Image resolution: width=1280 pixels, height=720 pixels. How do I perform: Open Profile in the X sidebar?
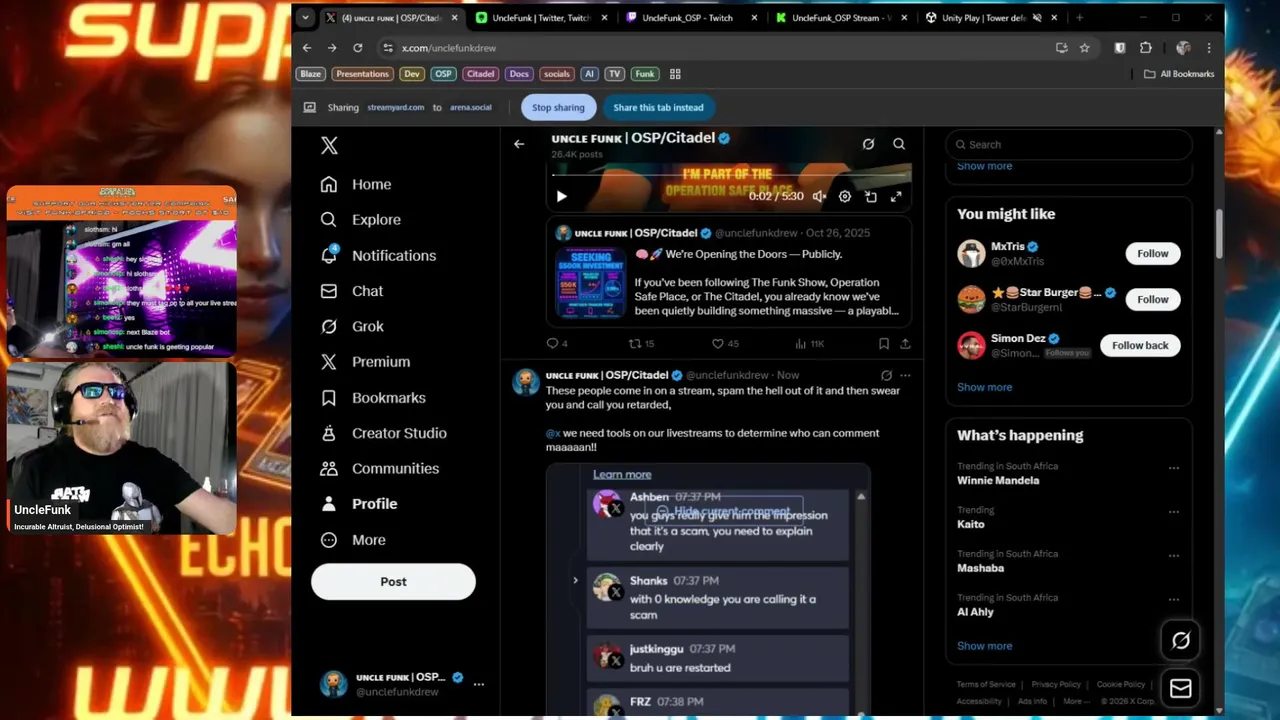coord(359,504)
